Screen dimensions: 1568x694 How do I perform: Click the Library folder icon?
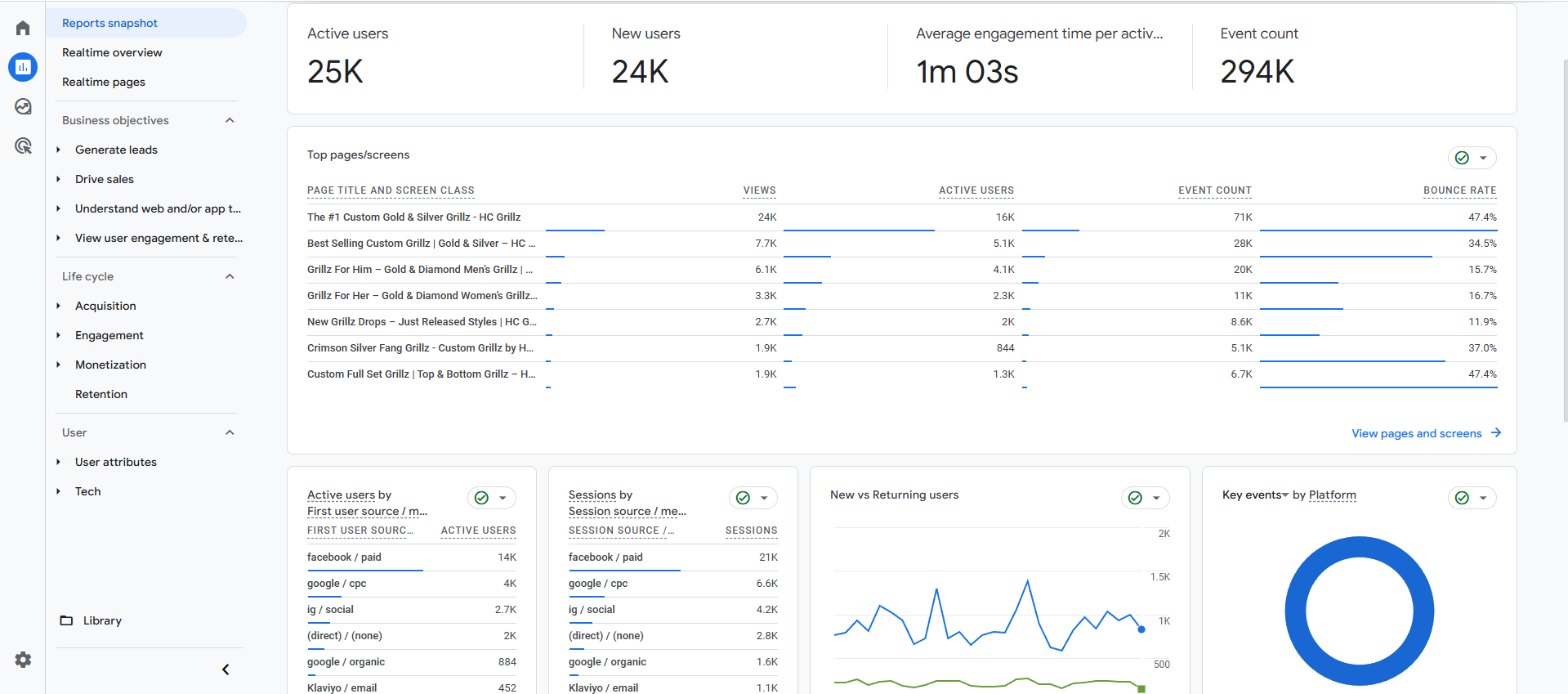[x=66, y=620]
